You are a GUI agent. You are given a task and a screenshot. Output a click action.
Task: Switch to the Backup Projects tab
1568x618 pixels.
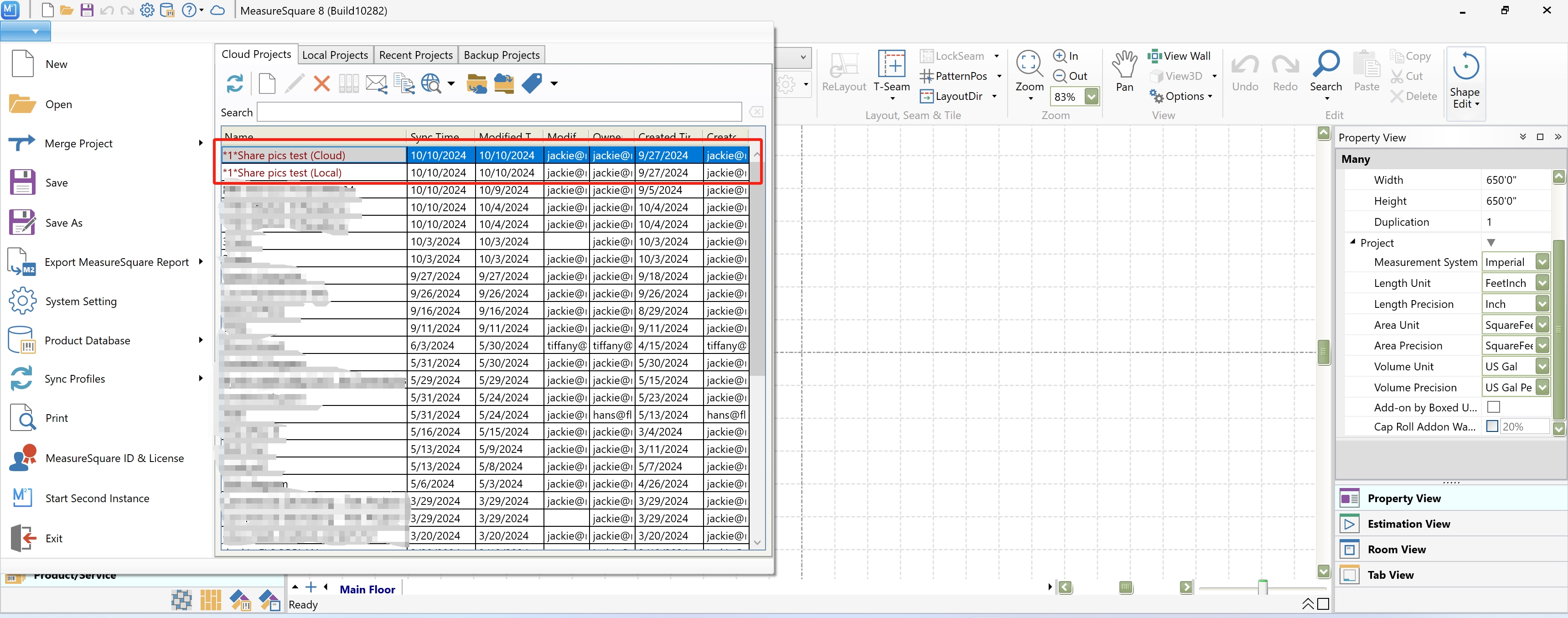502,55
